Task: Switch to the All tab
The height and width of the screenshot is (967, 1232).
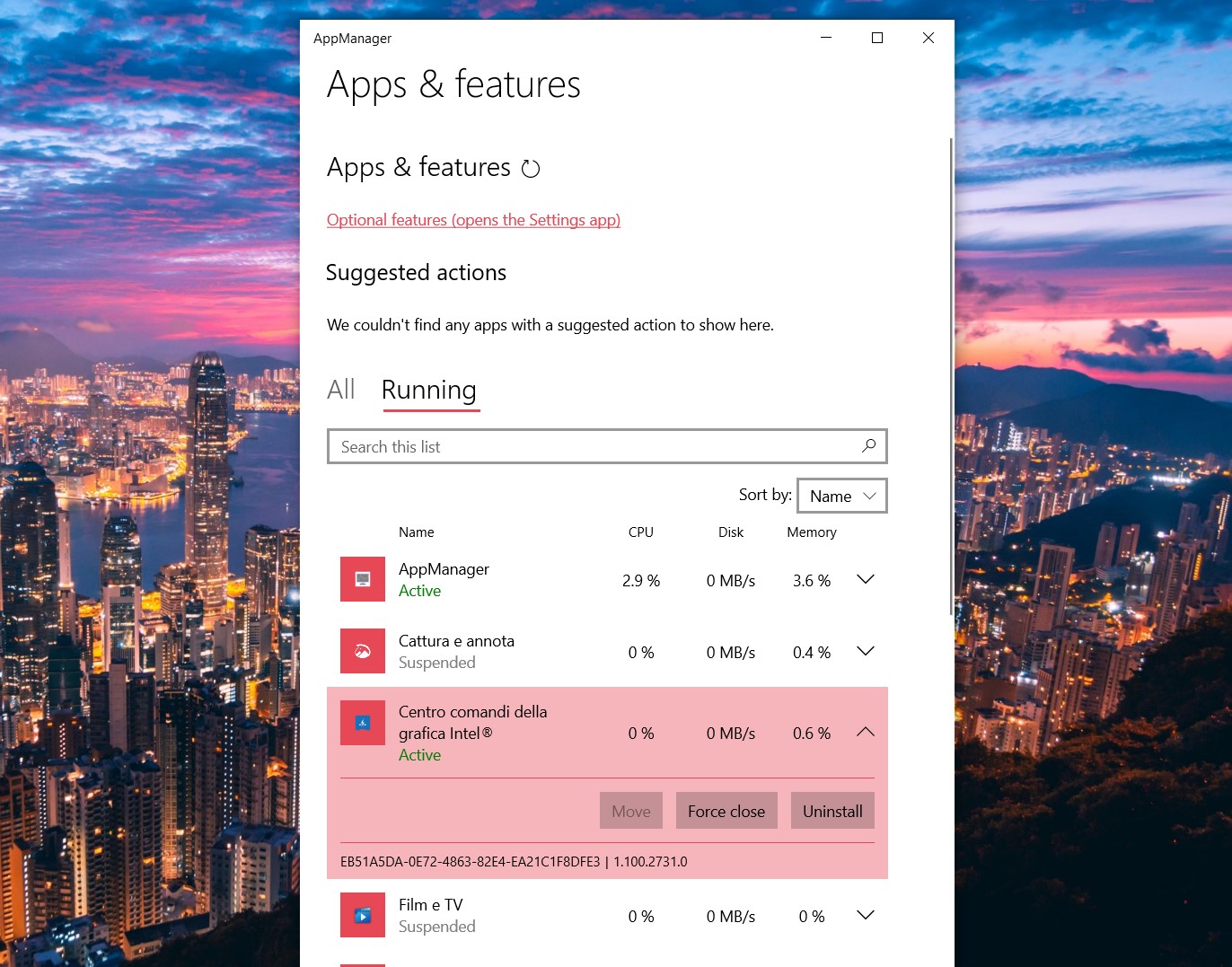Action: pyautogui.click(x=341, y=390)
